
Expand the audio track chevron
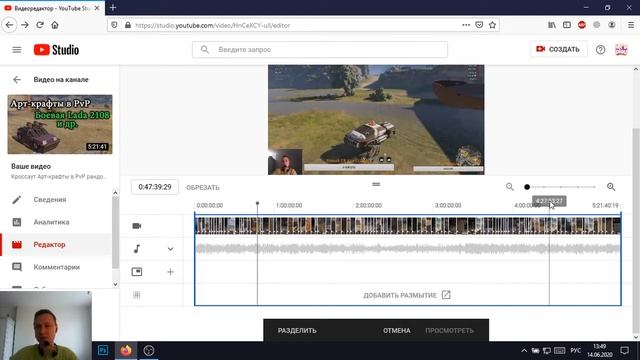170,249
